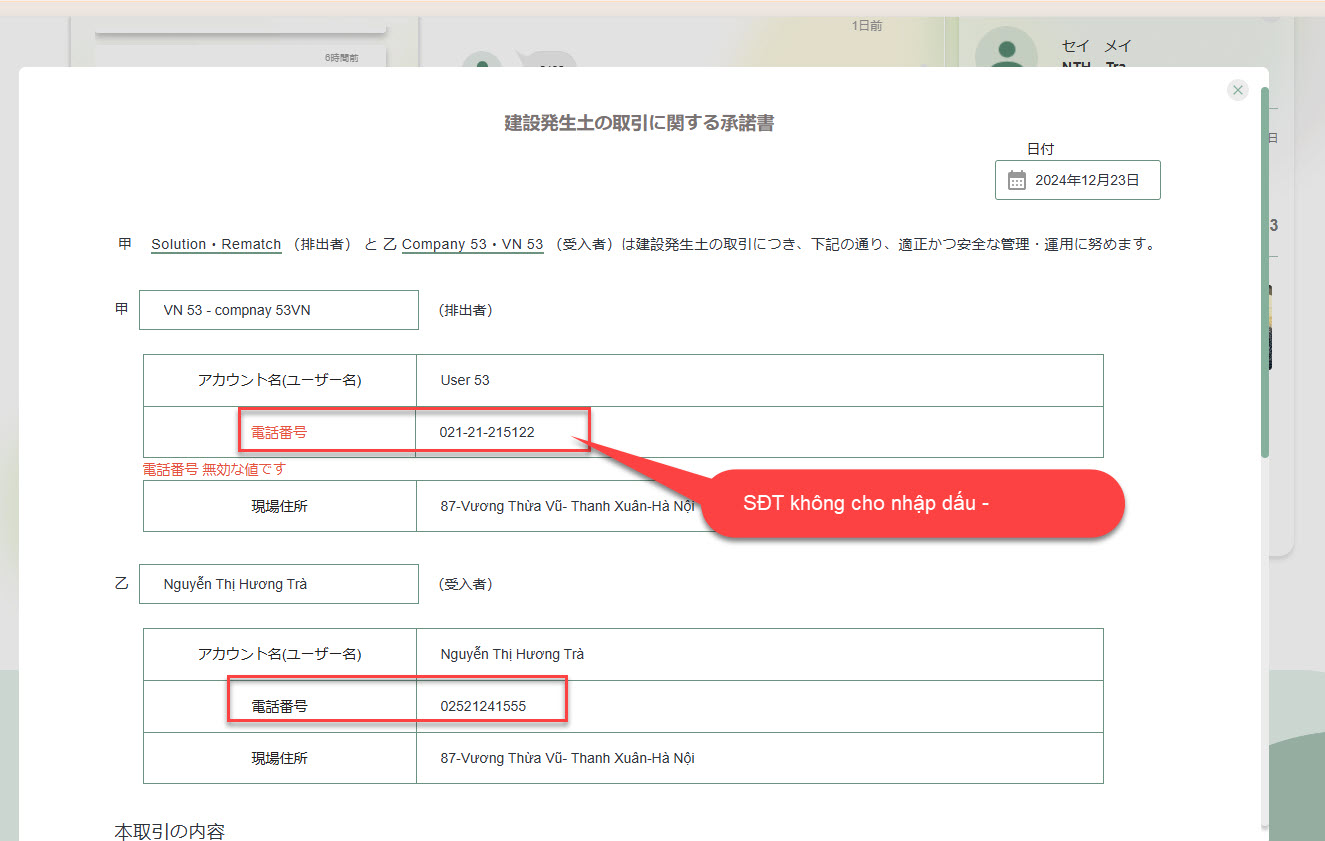Click the chat avatar icon behind the modal
The width and height of the screenshot is (1325, 841).
pyautogui.click(x=482, y=62)
